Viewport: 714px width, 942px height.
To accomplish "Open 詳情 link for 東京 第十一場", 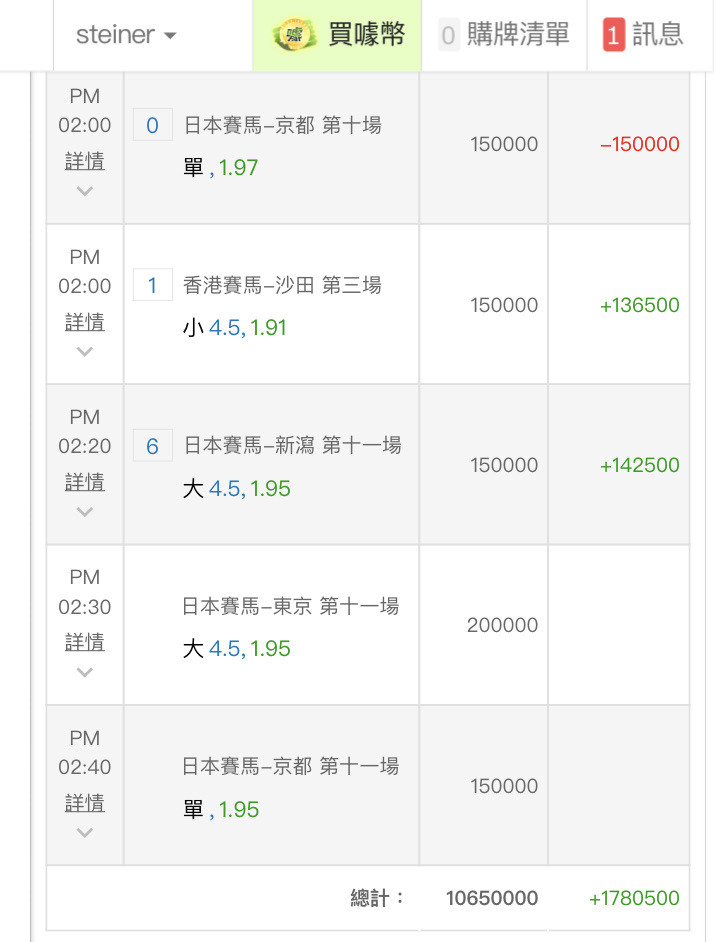I will 85,642.
